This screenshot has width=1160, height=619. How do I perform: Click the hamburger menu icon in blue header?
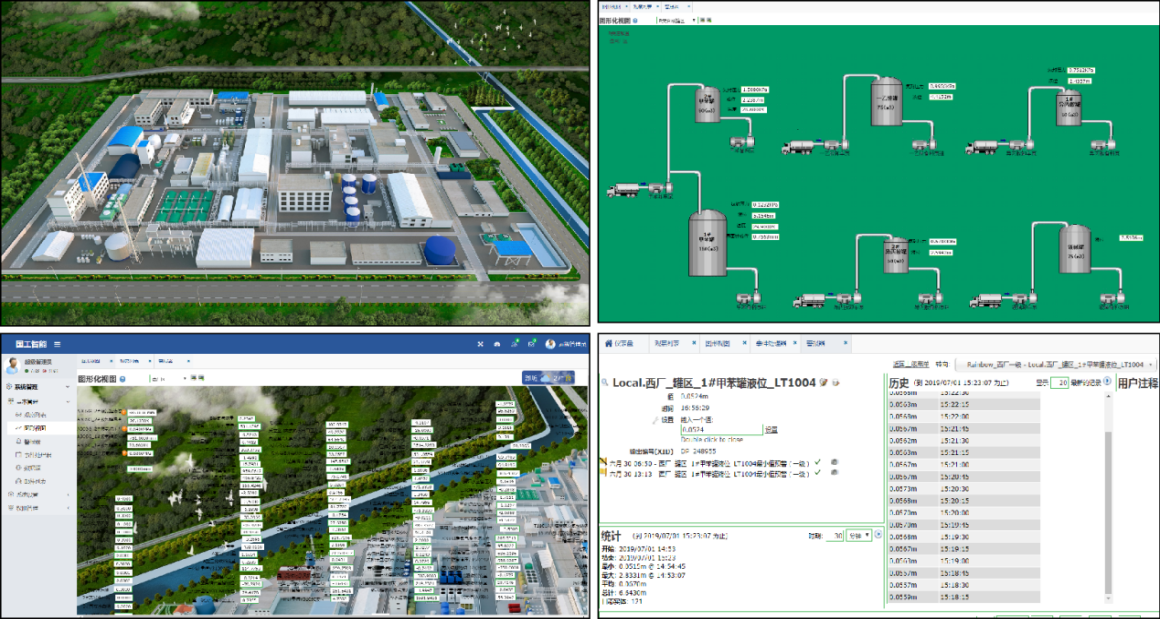click(x=57, y=344)
